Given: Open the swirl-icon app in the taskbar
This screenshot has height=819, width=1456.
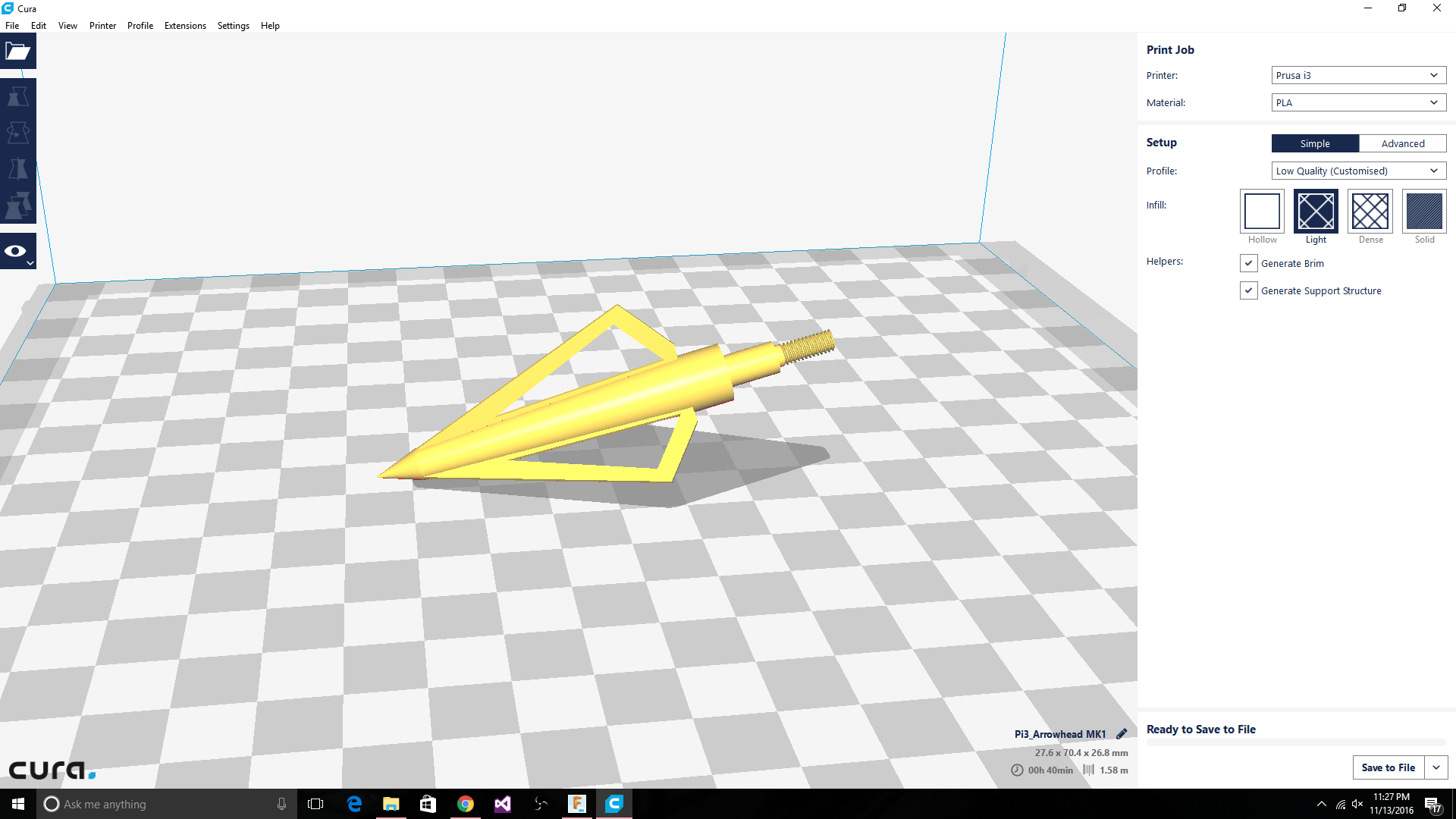Looking at the screenshot, I should pyautogui.click(x=540, y=804).
